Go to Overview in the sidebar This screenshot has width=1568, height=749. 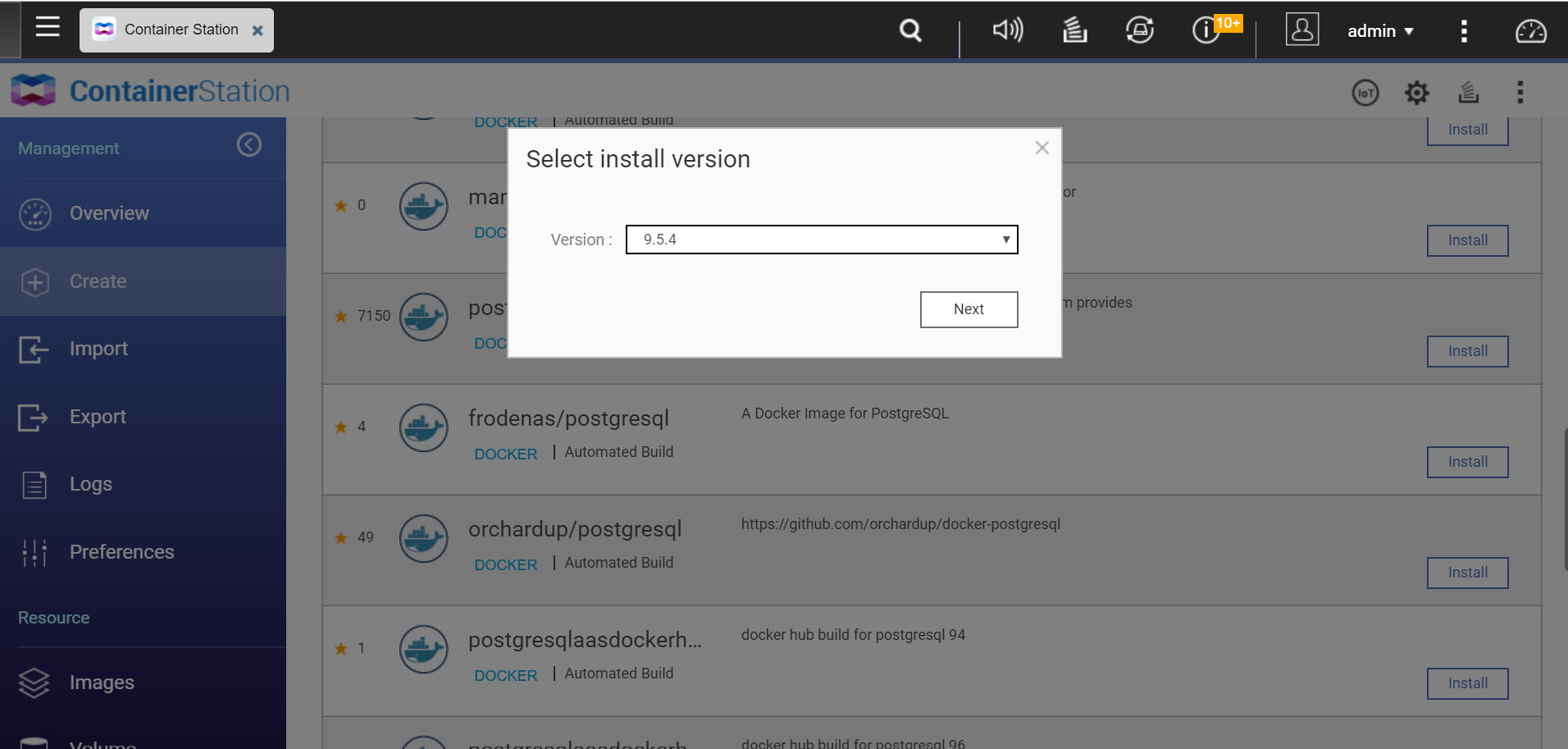pos(143,213)
